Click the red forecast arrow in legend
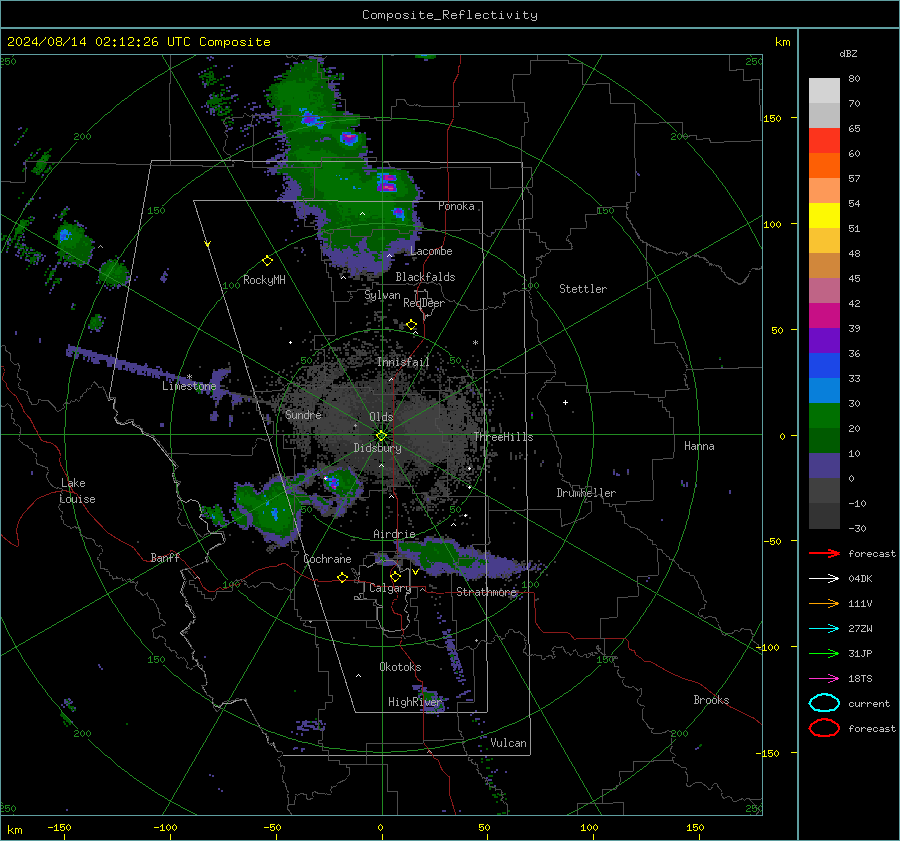Screen dimensions: 900x841 coord(824,553)
